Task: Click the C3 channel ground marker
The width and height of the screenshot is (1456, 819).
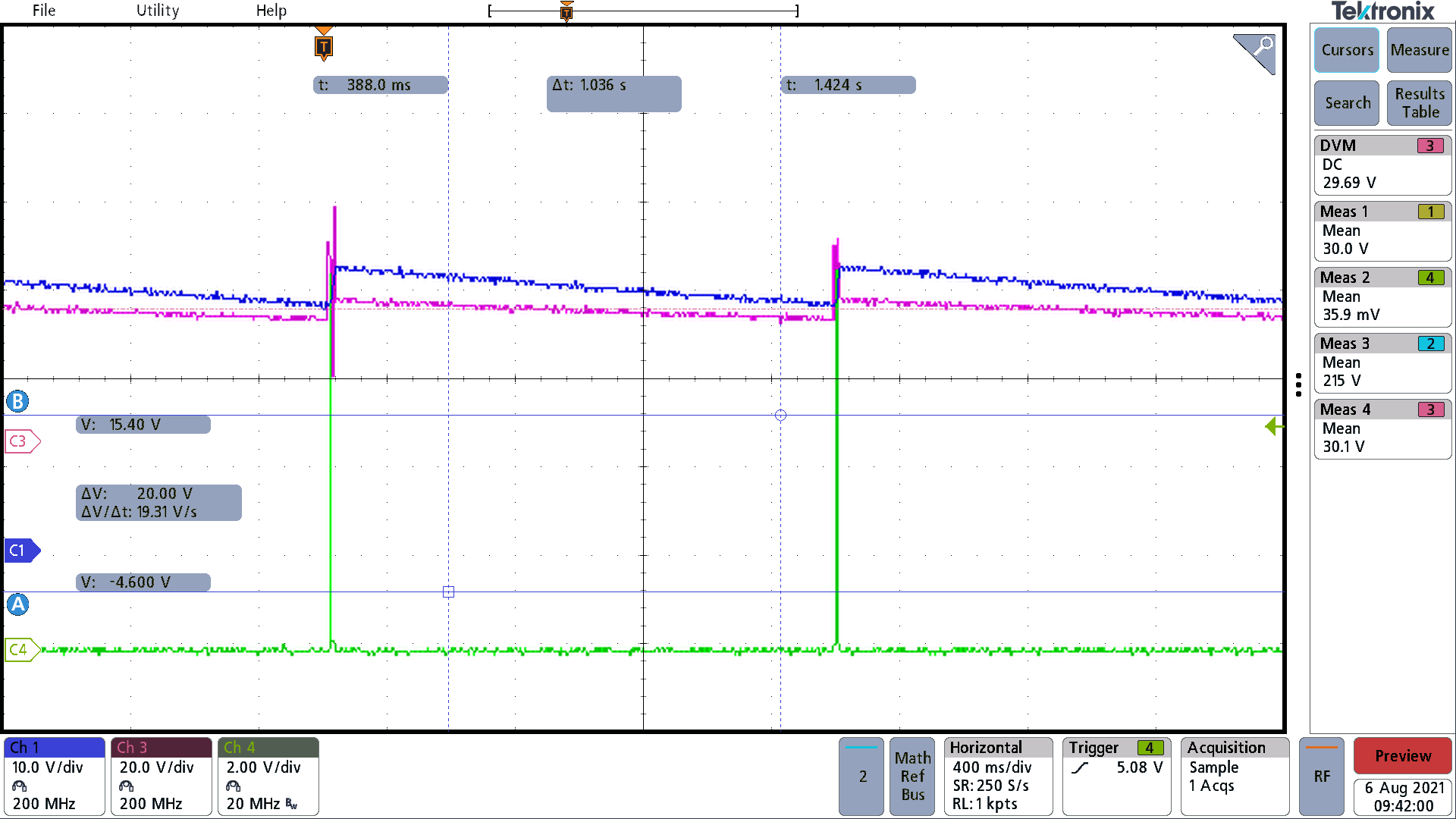Action: [21, 441]
